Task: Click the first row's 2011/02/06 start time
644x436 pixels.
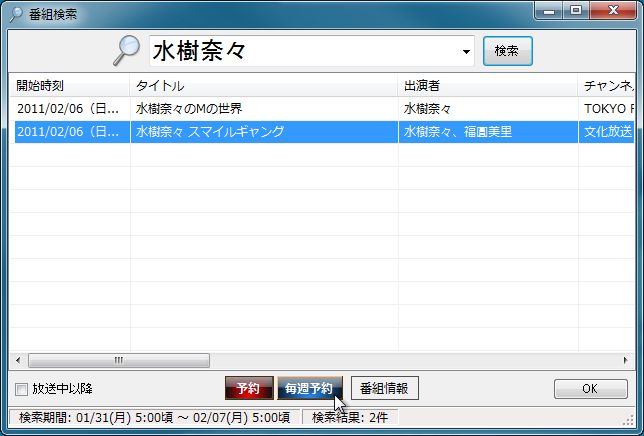Action: [68, 109]
